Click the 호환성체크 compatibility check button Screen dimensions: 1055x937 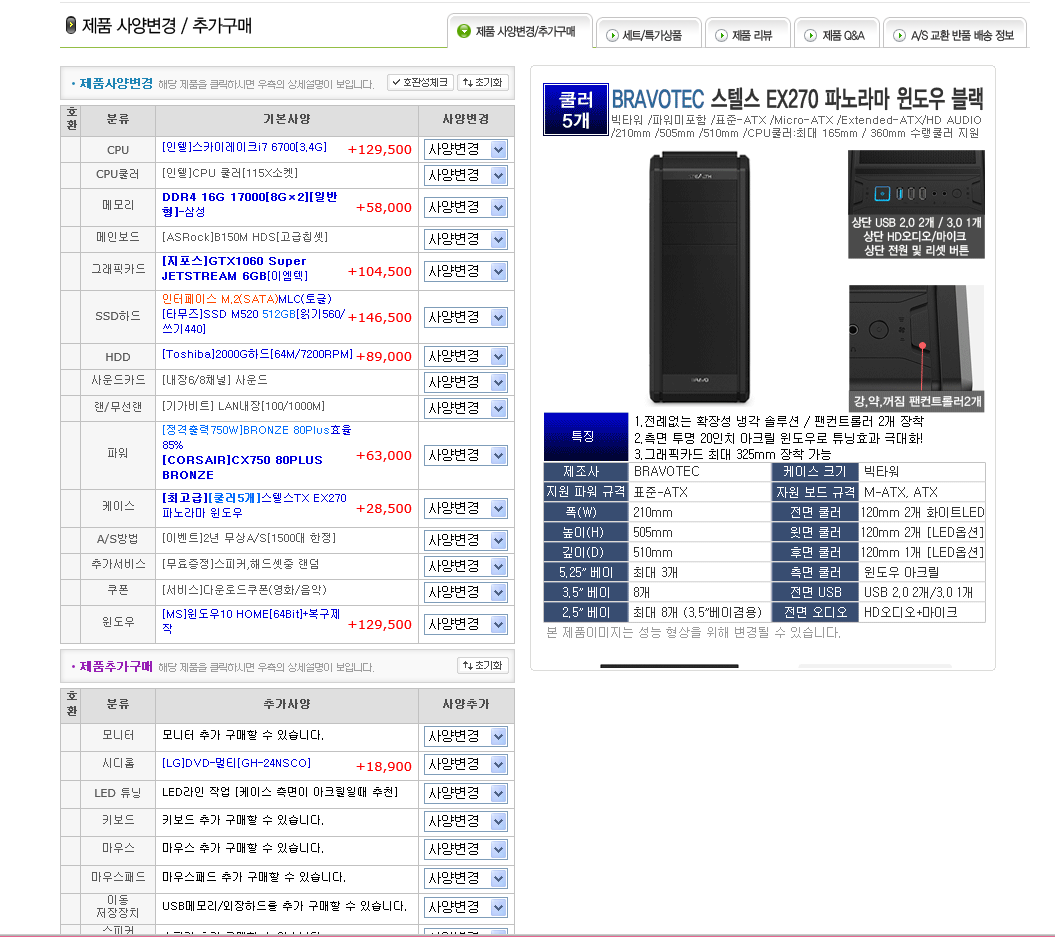tap(420, 82)
